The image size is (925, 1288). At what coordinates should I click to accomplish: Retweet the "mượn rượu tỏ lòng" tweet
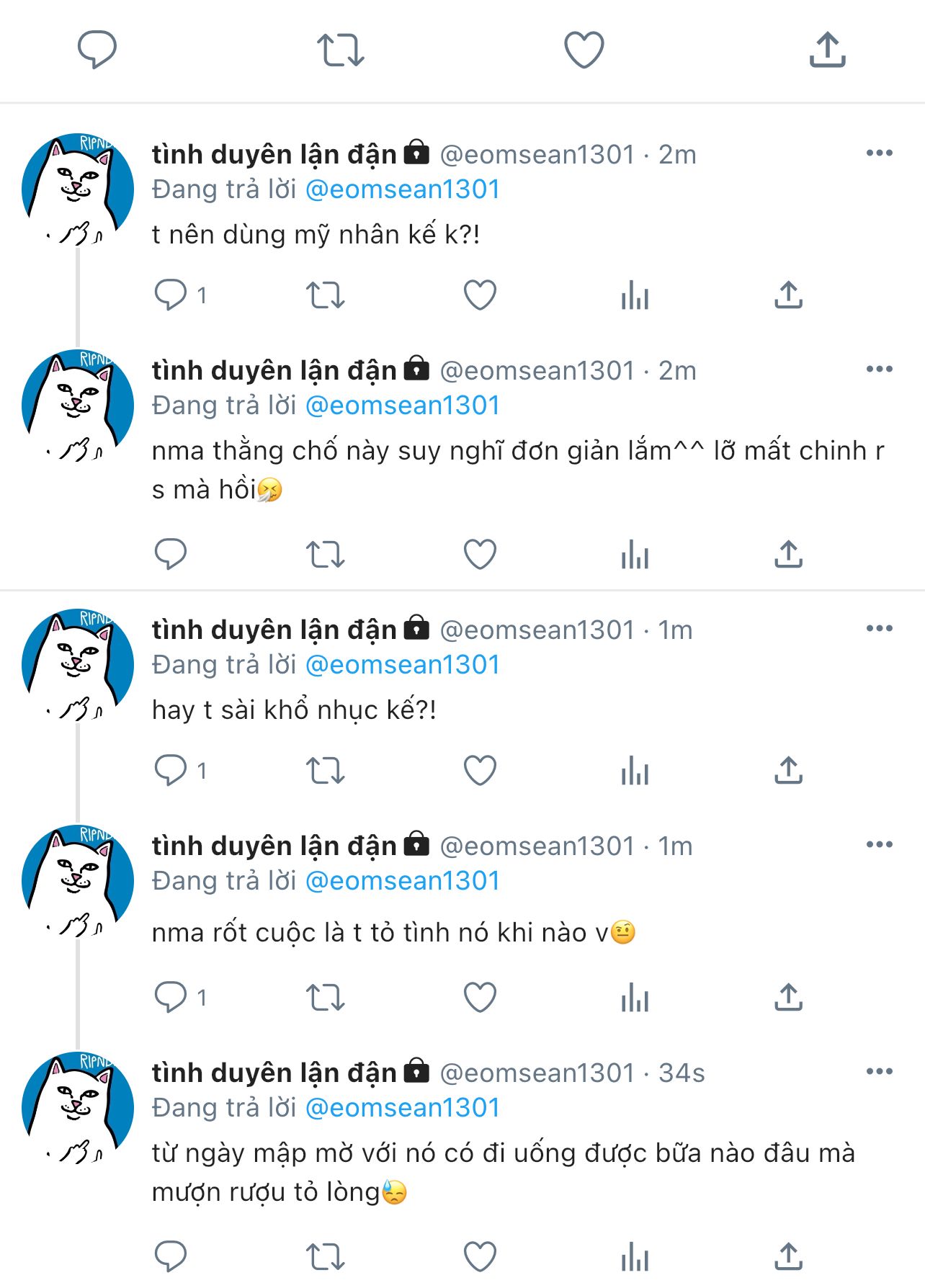pyautogui.click(x=326, y=1256)
